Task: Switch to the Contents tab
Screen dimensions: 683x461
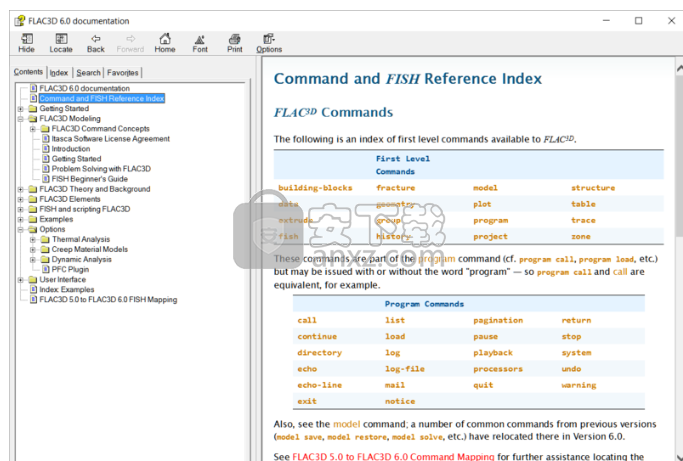Action: (x=28, y=72)
